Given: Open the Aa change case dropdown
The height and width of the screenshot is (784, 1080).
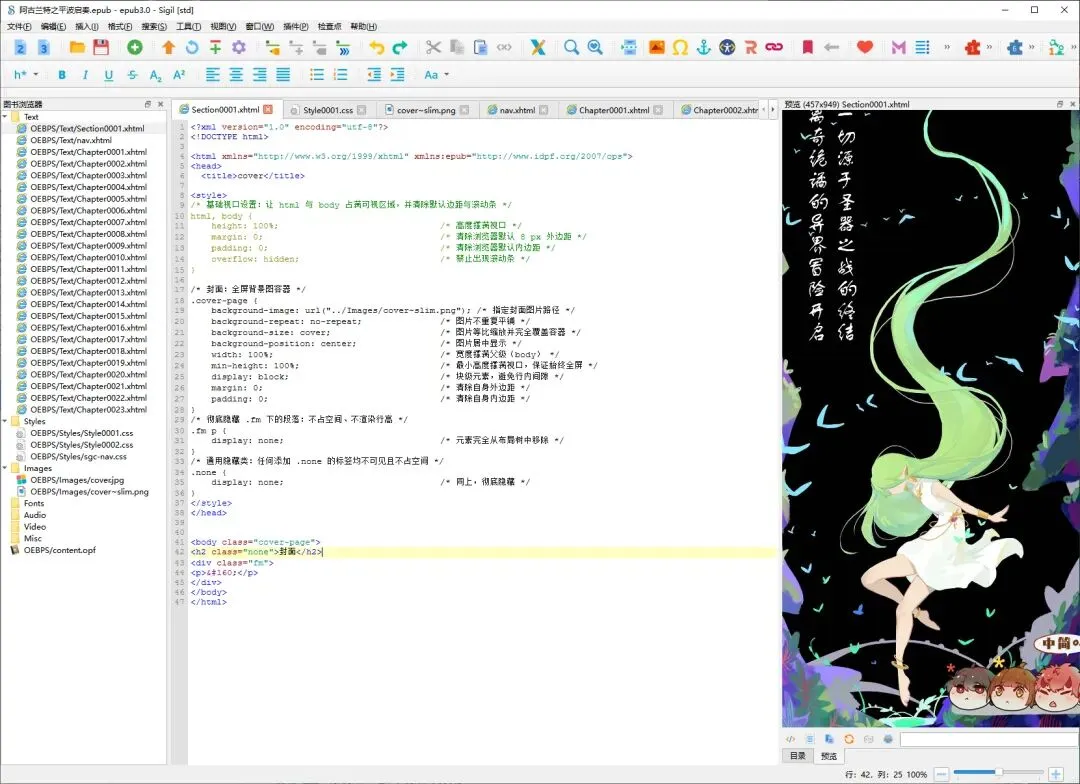Looking at the screenshot, I should point(437,74).
